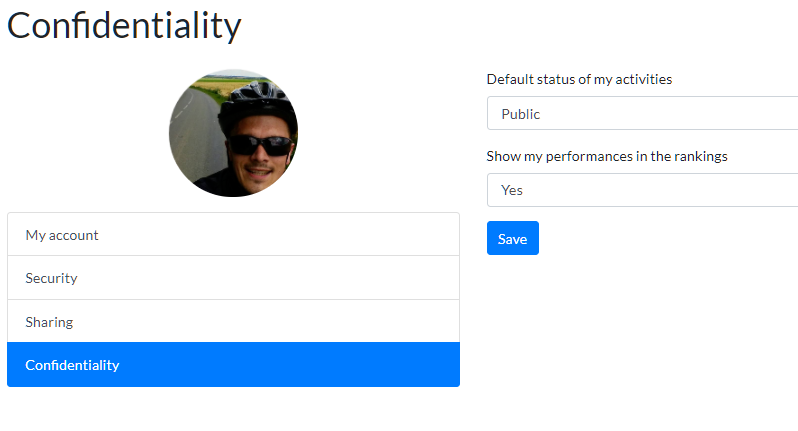Click the Confidentiality page heading
The image size is (798, 431).
(124, 26)
